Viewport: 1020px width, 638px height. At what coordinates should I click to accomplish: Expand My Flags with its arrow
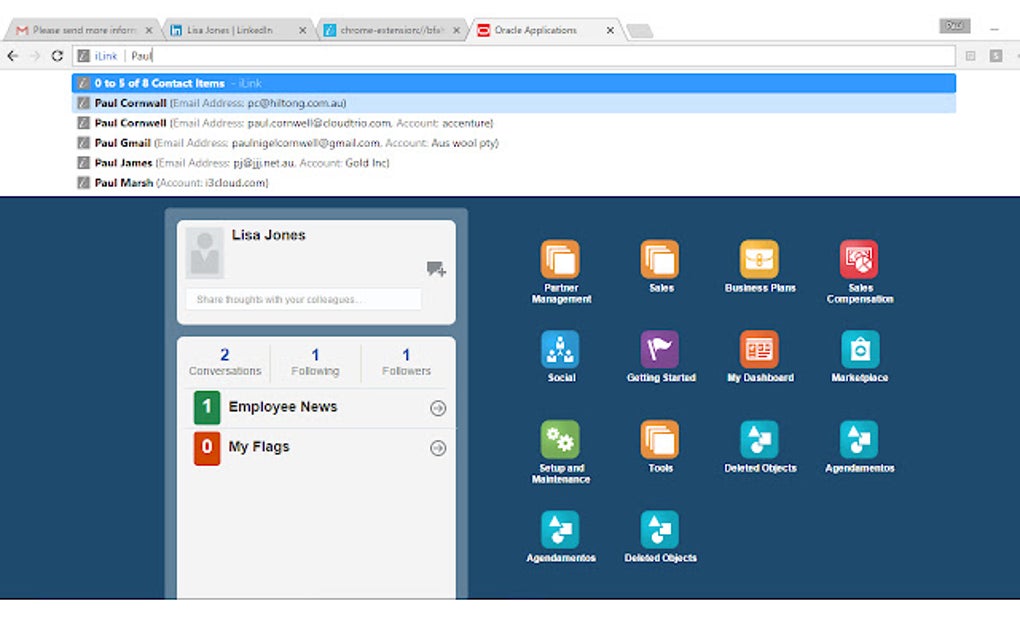coord(438,448)
